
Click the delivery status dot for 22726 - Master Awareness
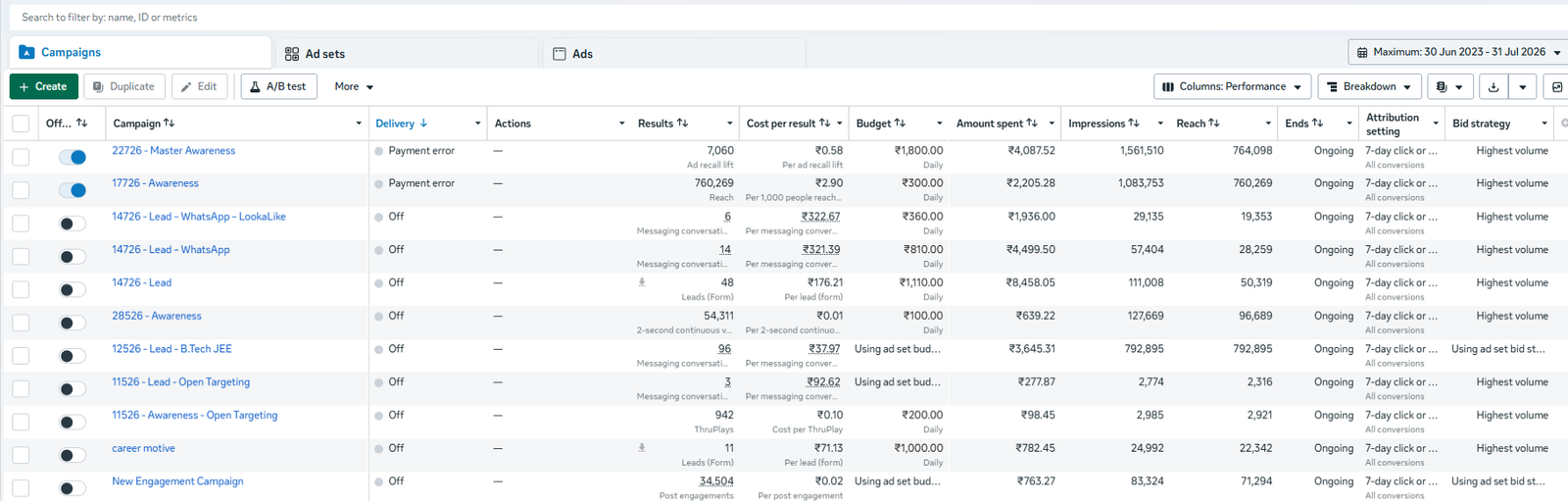click(x=378, y=151)
